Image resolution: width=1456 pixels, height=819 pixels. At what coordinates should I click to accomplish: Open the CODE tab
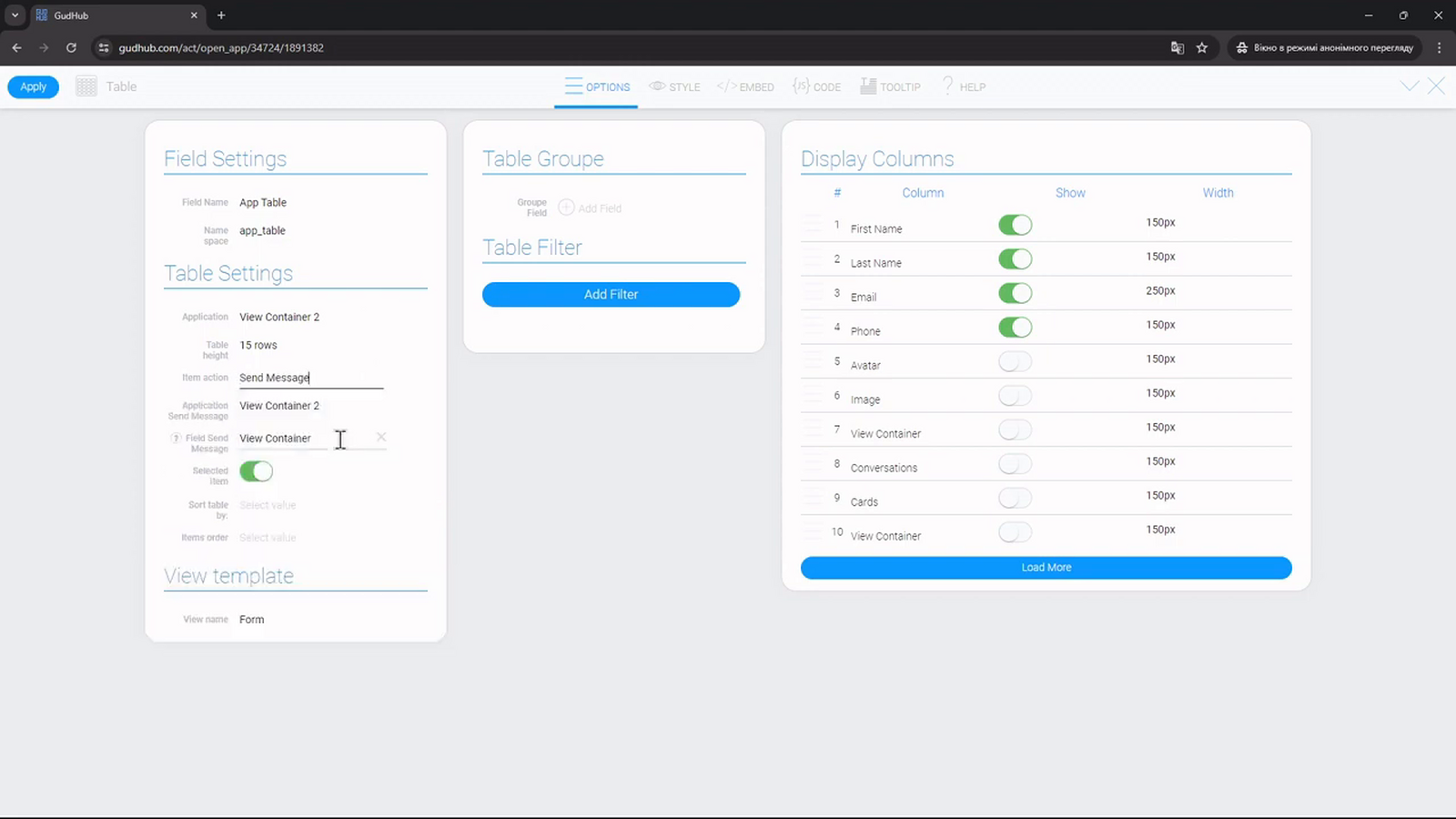(816, 86)
